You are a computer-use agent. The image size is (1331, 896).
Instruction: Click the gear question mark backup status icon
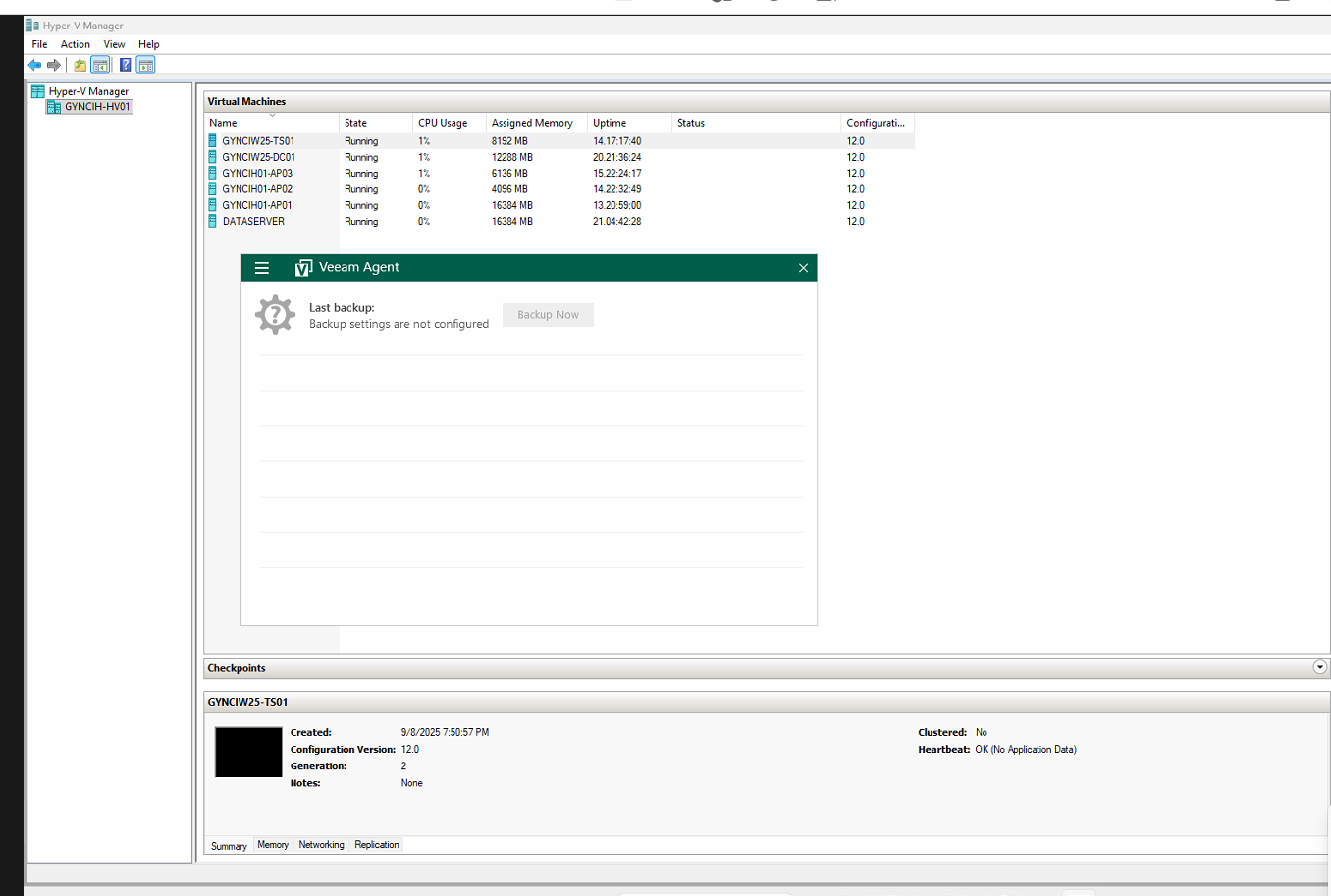point(276,315)
